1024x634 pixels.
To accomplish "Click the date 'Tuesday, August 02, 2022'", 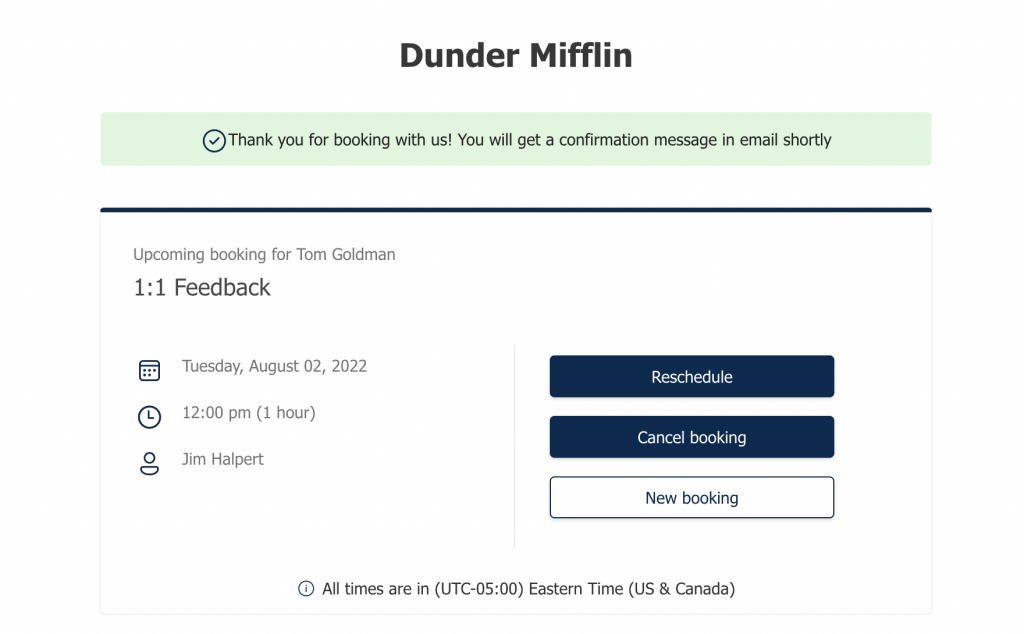I will (x=274, y=366).
